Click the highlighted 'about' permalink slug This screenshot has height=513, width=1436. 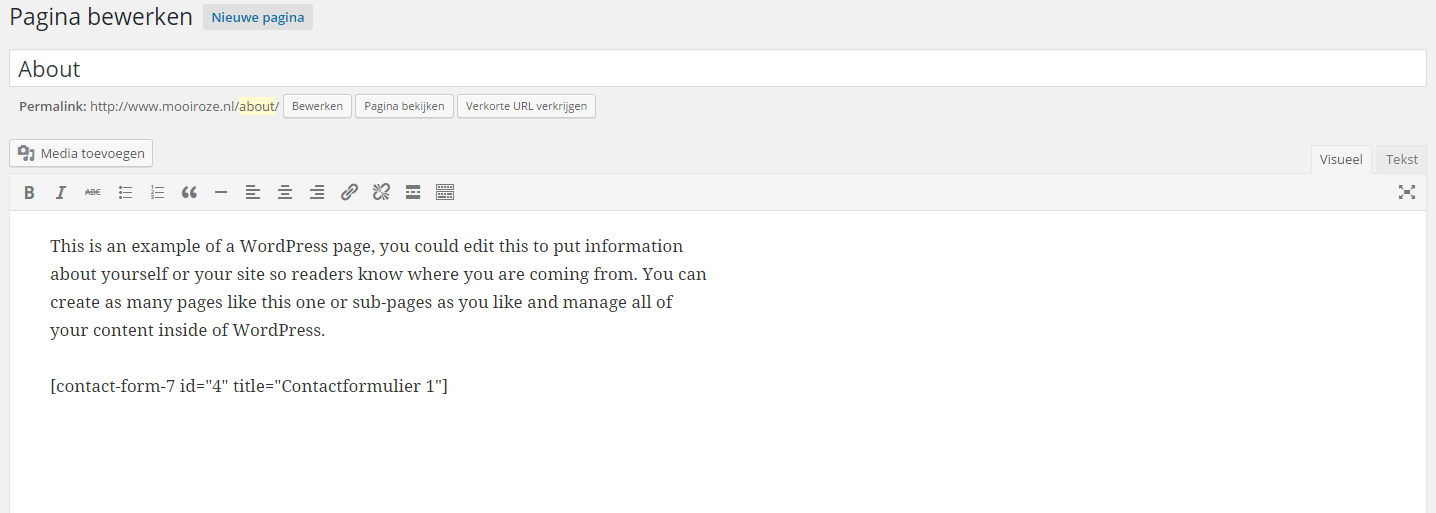(256, 106)
